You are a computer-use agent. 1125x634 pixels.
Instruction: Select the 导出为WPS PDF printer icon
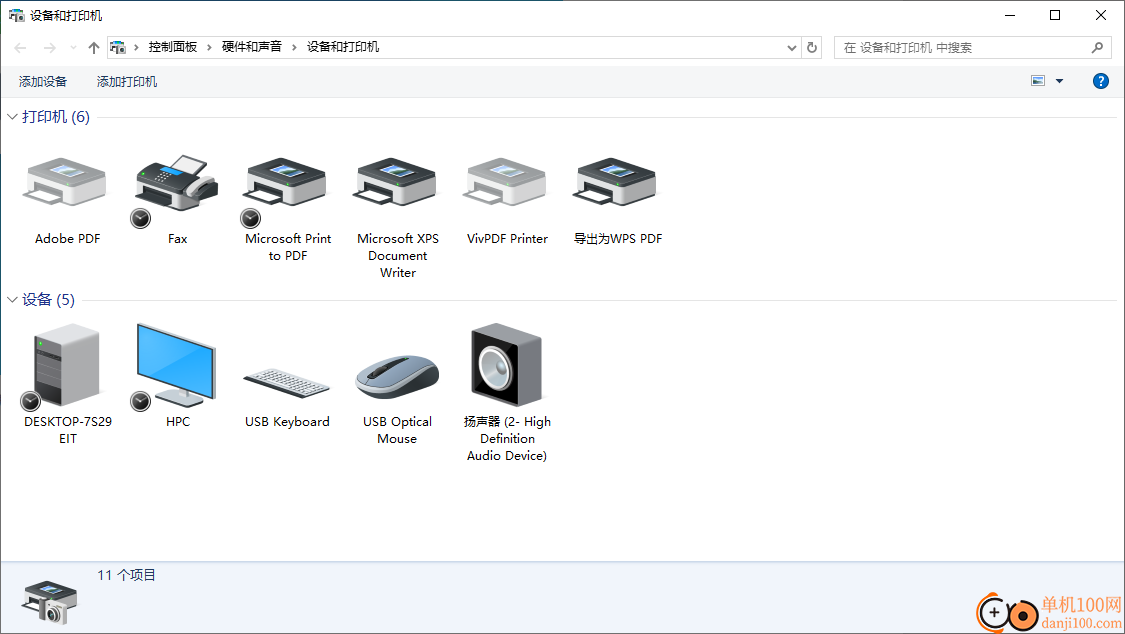coord(617,184)
